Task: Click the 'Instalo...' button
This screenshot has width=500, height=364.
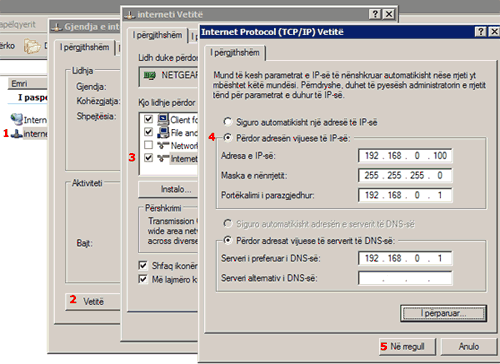Action: click(x=168, y=189)
